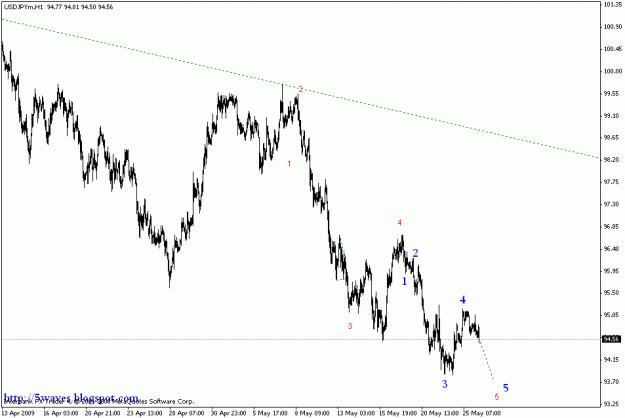Click the 100.90 price axis label
Image resolution: width=625 pixels, height=418 pixels.
613,27
